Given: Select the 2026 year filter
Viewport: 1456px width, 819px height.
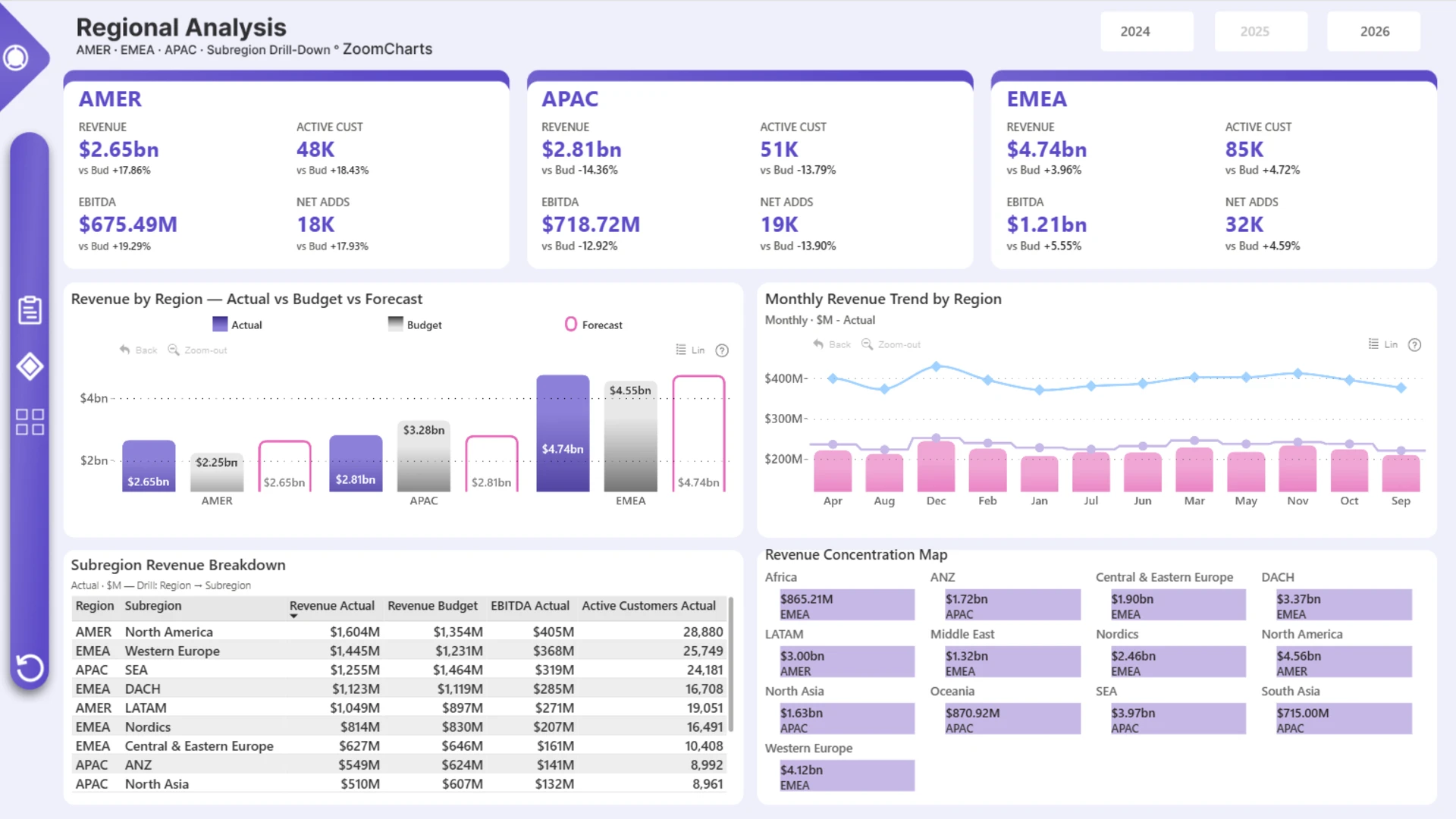Looking at the screenshot, I should point(1373,31).
